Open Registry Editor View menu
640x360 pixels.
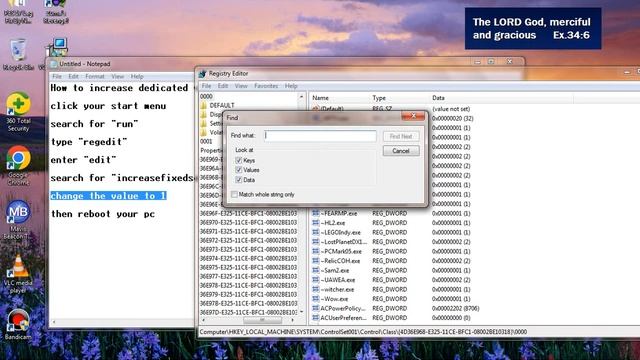[241, 86]
